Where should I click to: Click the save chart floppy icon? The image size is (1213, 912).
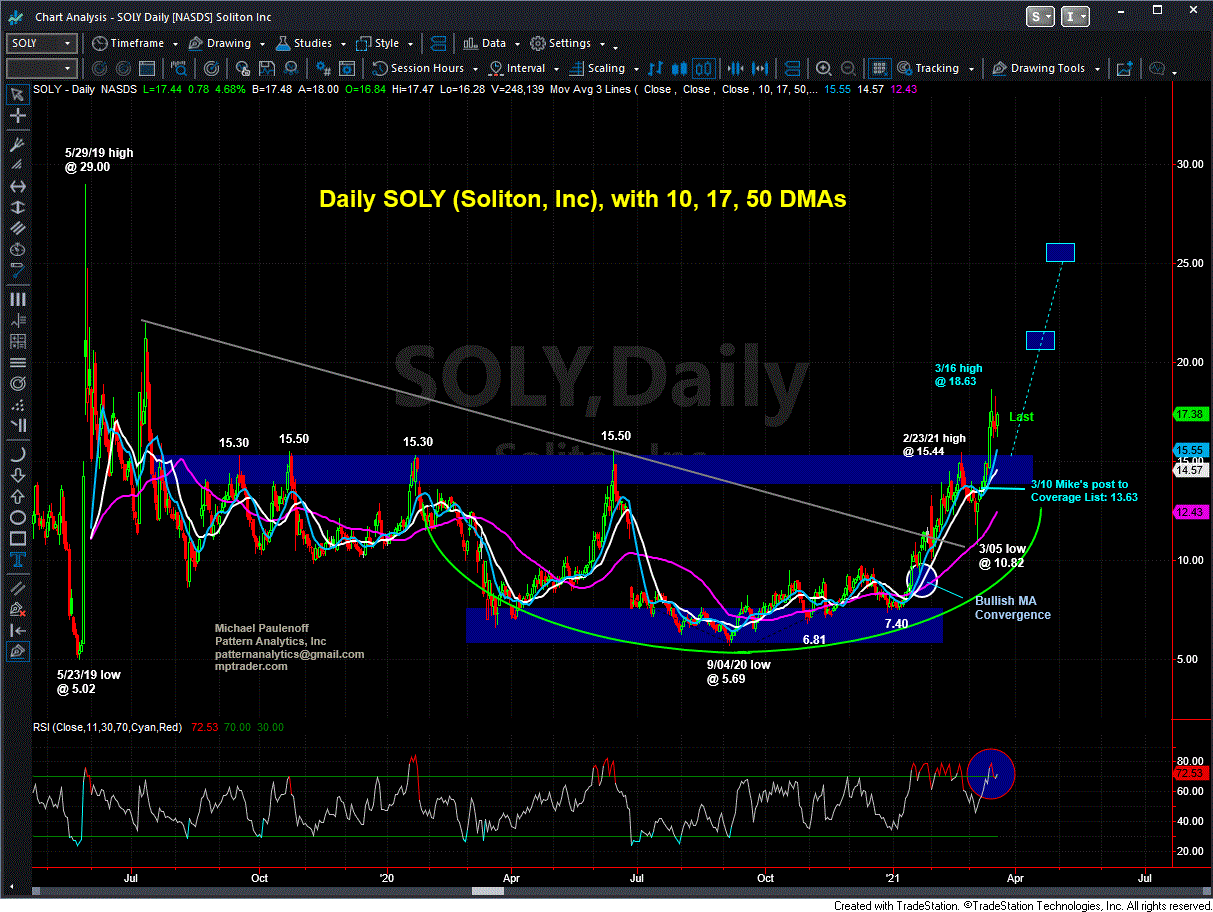(x=266, y=68)
